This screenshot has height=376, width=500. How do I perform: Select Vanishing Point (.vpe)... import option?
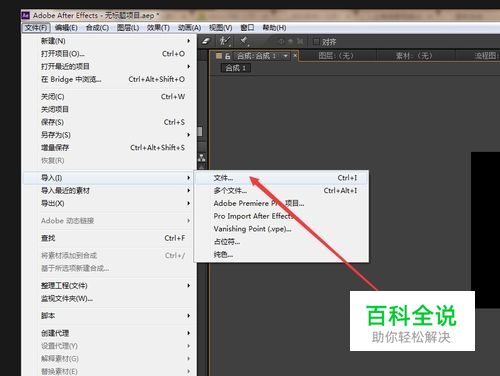click(282, 229)
